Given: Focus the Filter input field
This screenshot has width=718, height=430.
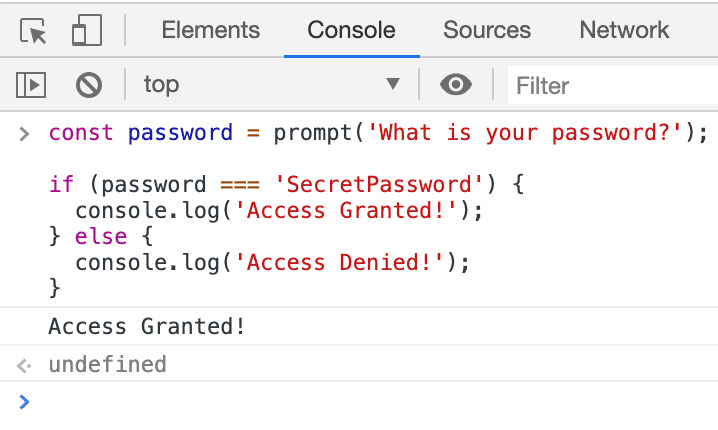Looking at the screenshot, I should coord(610,85).
